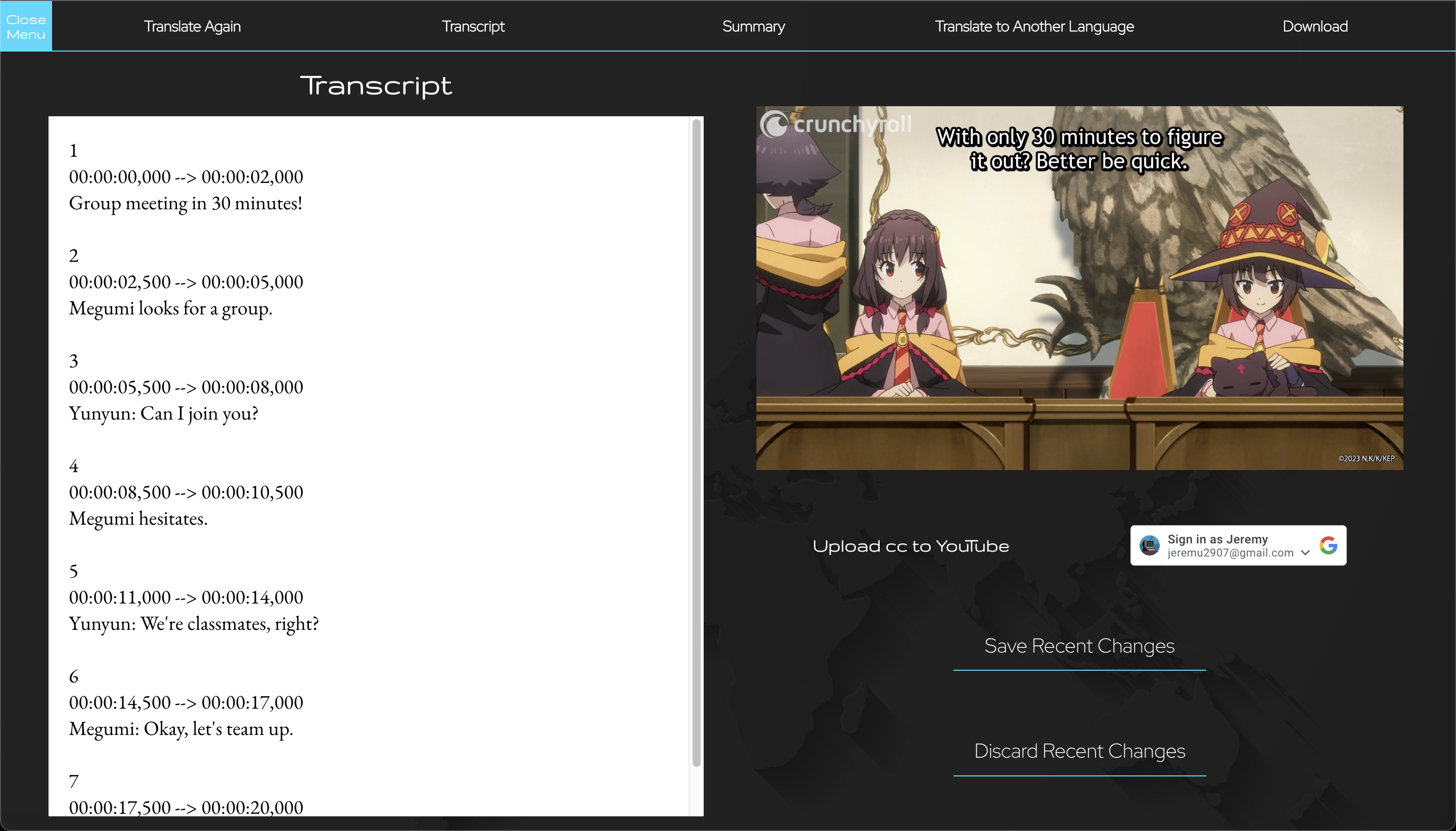Click text 'Group meeting in 30 minutes!'
Screen dimensions: 1456x831
point(186,203)
